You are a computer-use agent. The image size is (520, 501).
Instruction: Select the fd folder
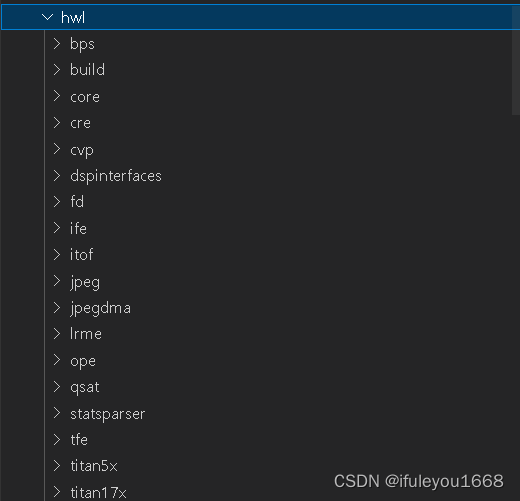click(77, 202)
